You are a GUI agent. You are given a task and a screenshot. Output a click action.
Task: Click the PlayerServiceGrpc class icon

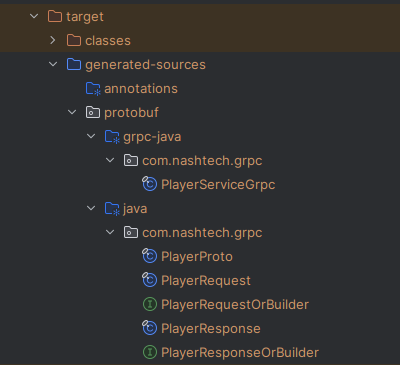click(150, 184)
